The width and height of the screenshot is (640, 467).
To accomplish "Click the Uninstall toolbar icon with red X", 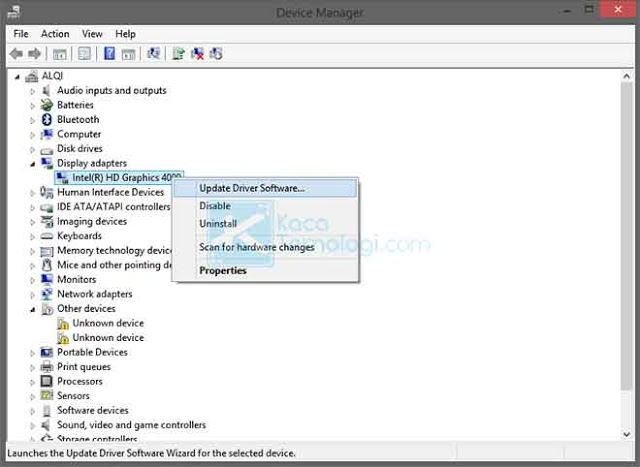I will click(x=198, y=53).
